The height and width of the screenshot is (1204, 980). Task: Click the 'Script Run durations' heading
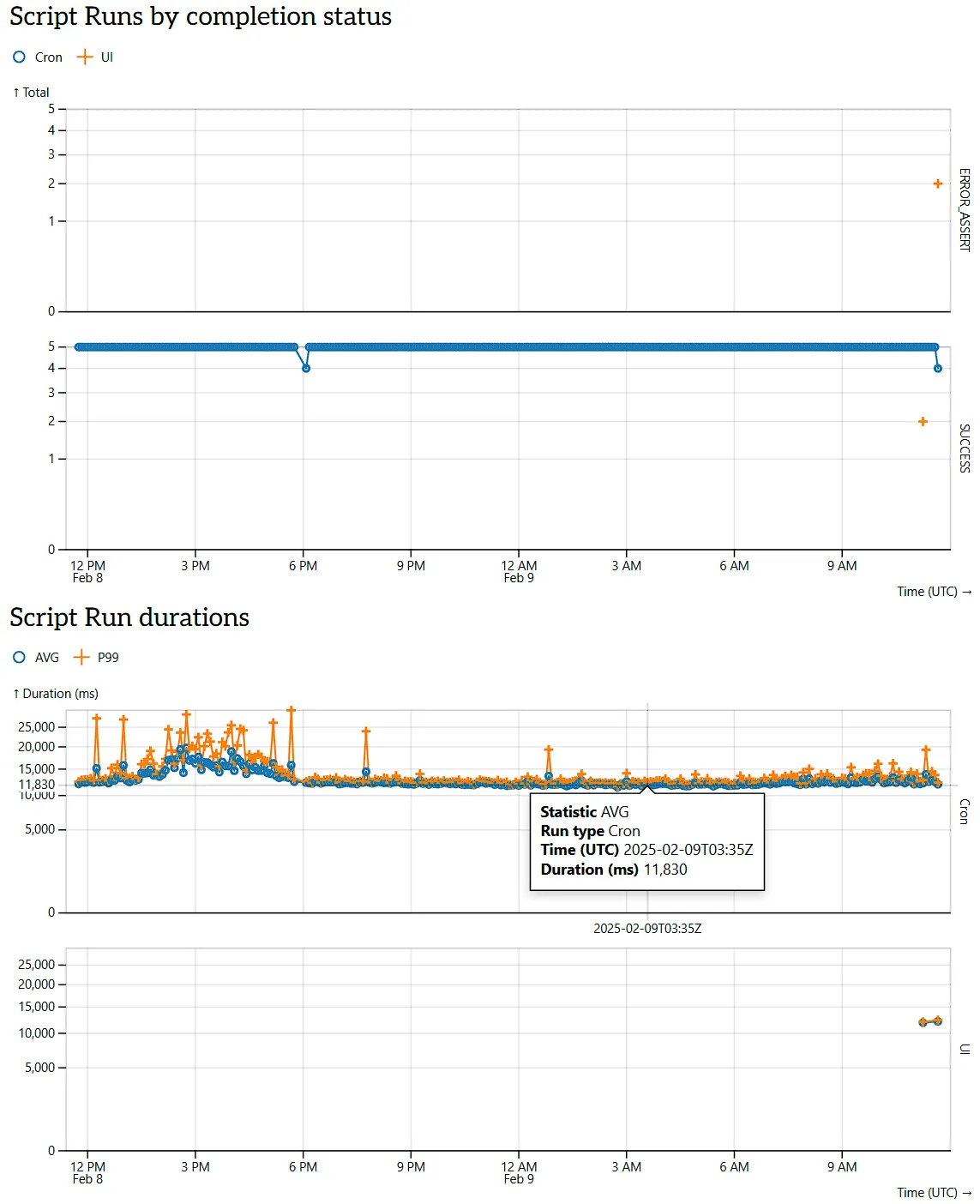129,617
